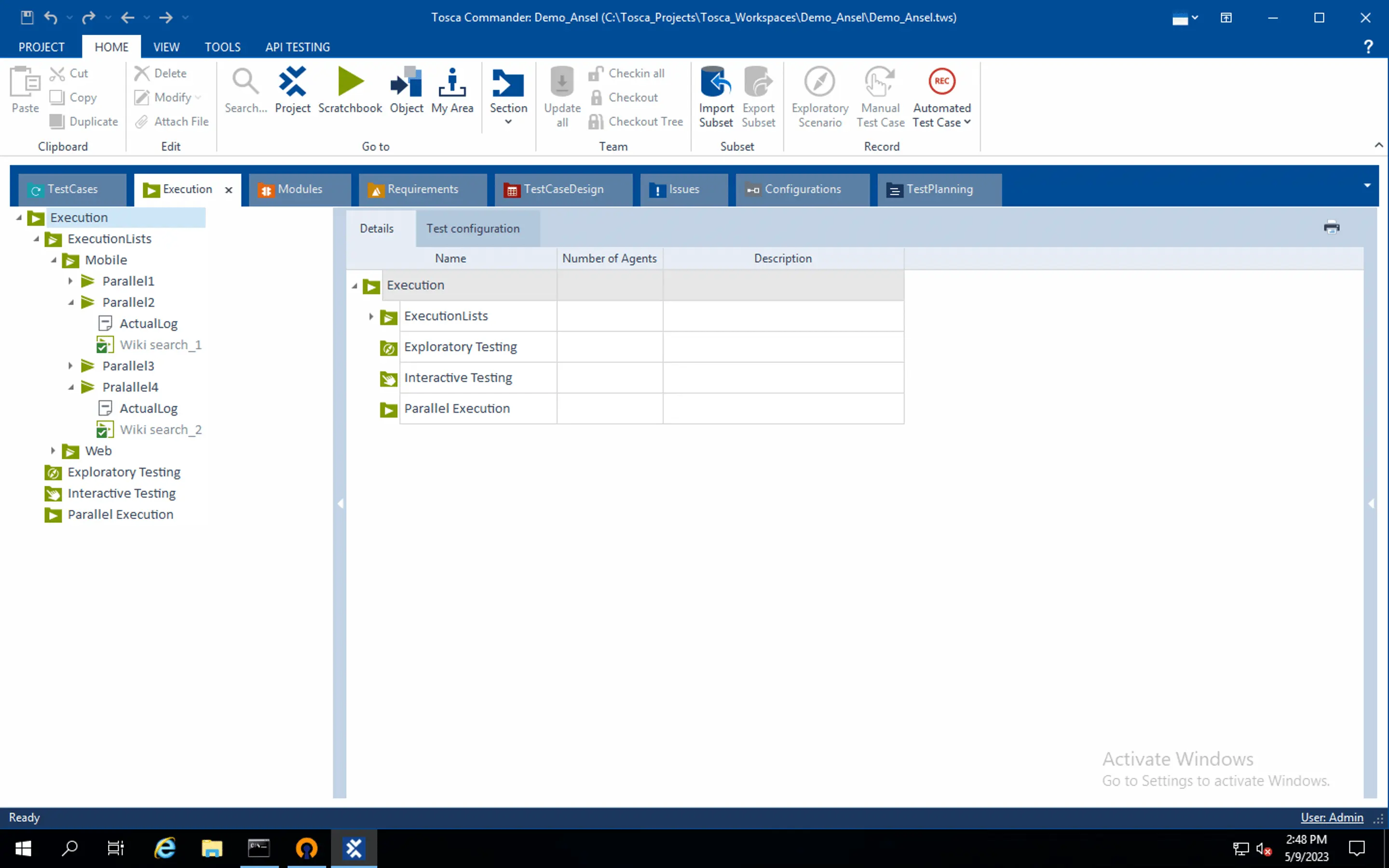Image resolution: width=1389 pixels, height=868 pixels.
Task: Expand ExecutionLists row in details table
Action: coord(371,316)
